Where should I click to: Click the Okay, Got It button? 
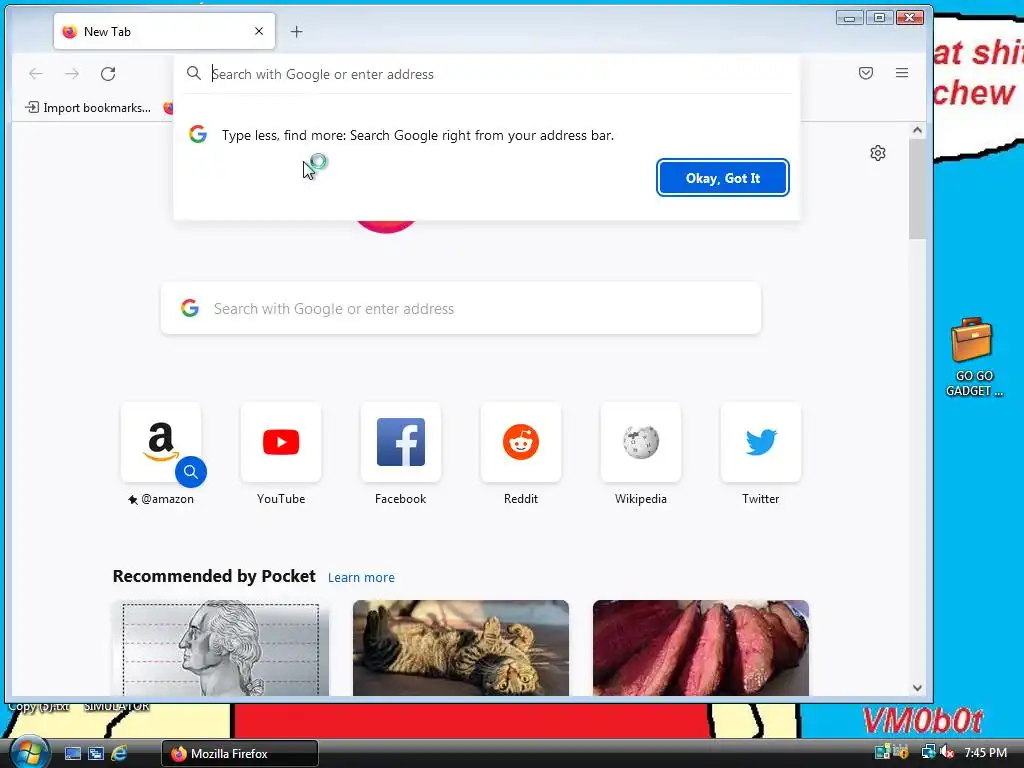tap(722, 178)
